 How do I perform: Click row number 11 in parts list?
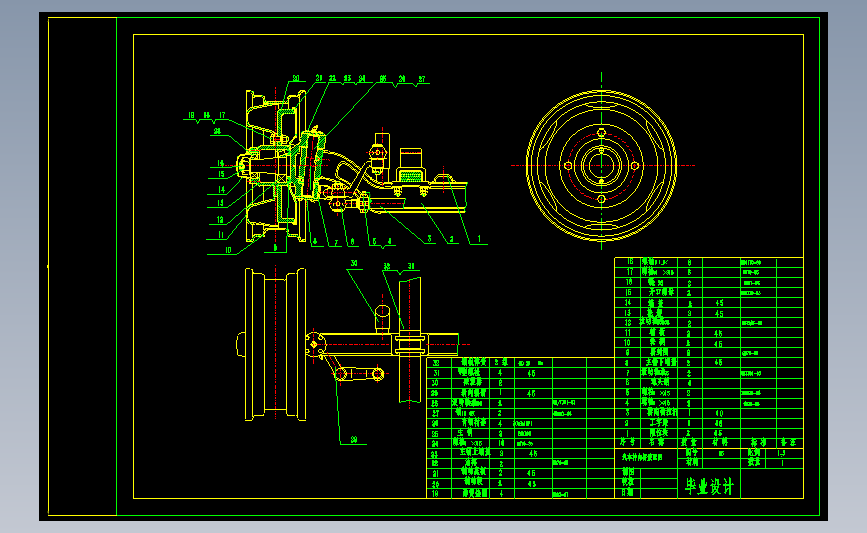click(x=628, y=333)
